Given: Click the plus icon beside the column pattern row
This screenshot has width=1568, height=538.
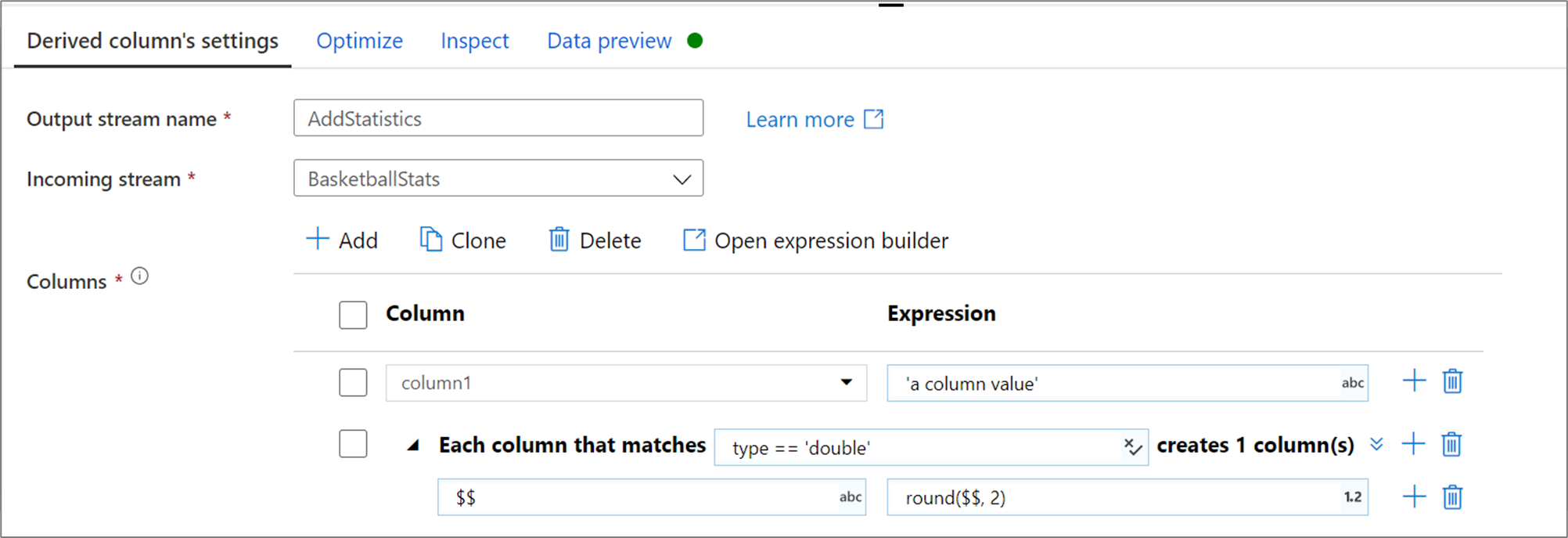Looking at the screenshot, I should point(1413,444).
